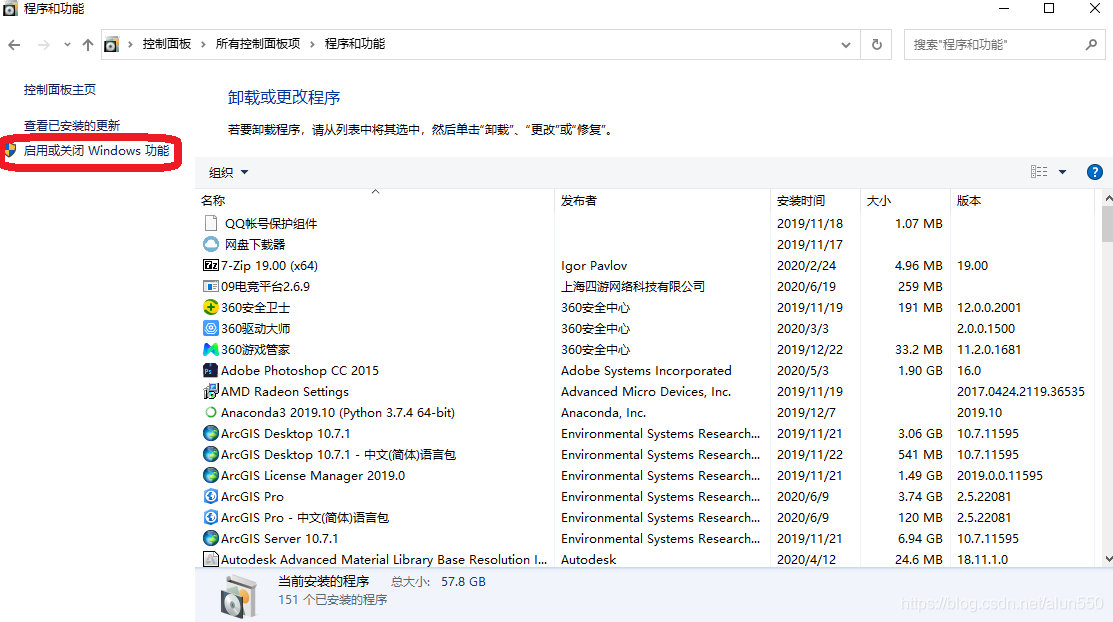The image size is (1113, 622).
Task: Click the vertical scrollbar thumb
Action: point(1107,224)
